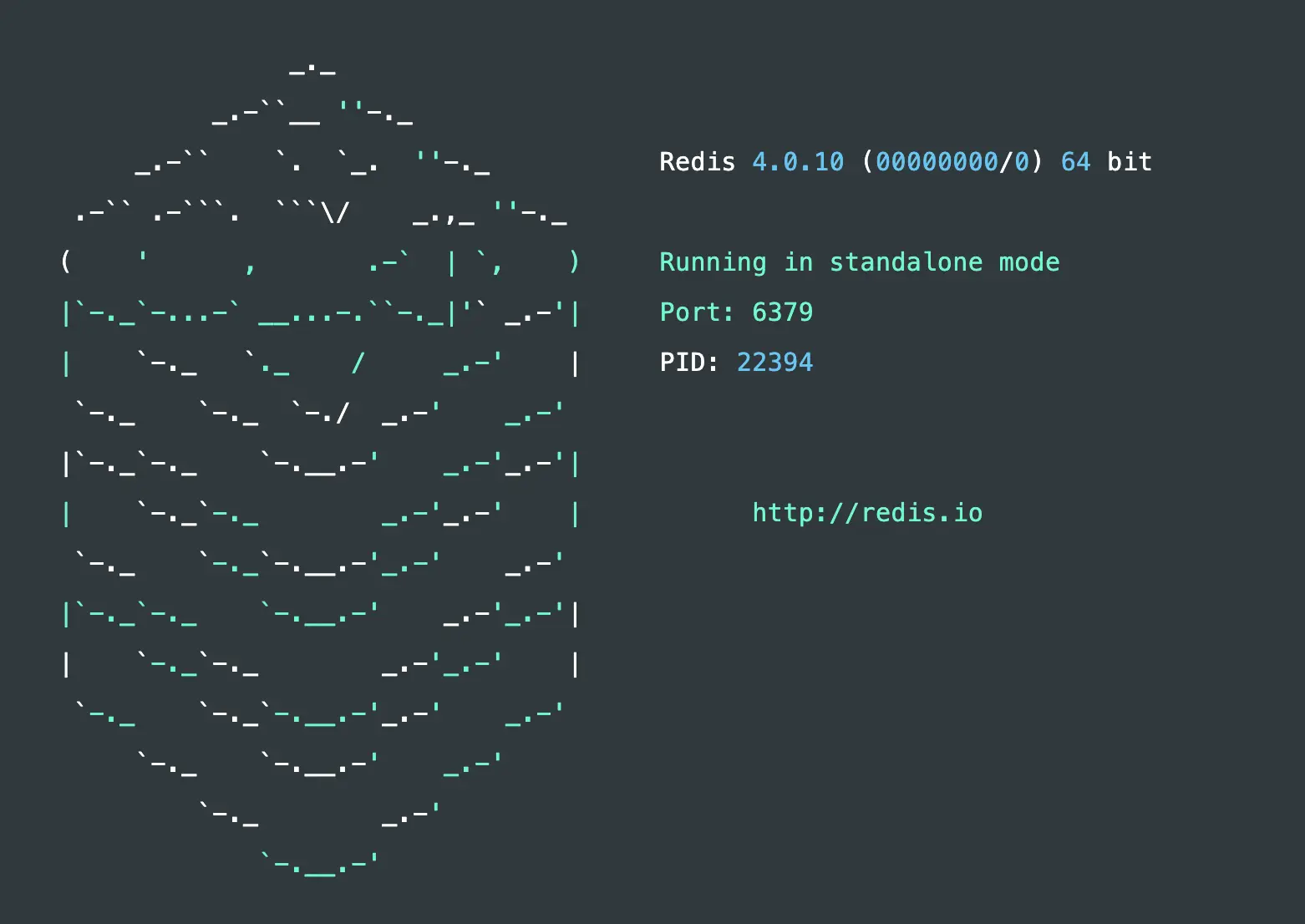Image resolution: width=1305 pixels, height=924 pixels.
Task: Select the Redis version number 4.0.10
Action: [798, 162]
